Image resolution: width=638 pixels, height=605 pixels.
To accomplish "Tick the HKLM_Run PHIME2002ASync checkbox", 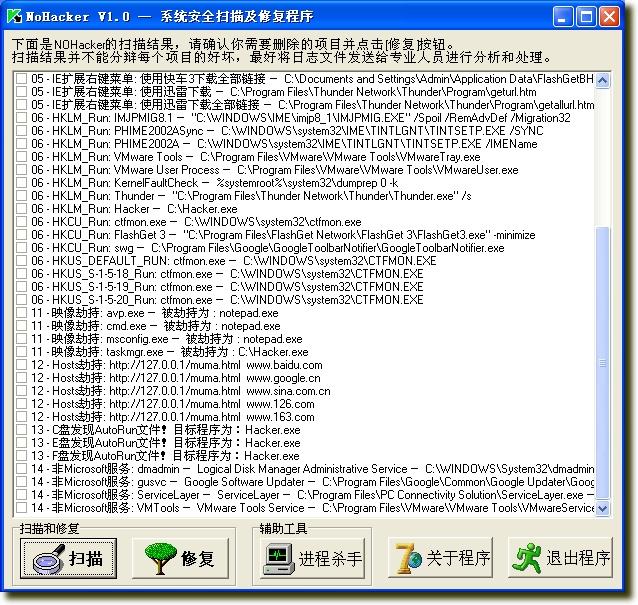I will [21, 131].
